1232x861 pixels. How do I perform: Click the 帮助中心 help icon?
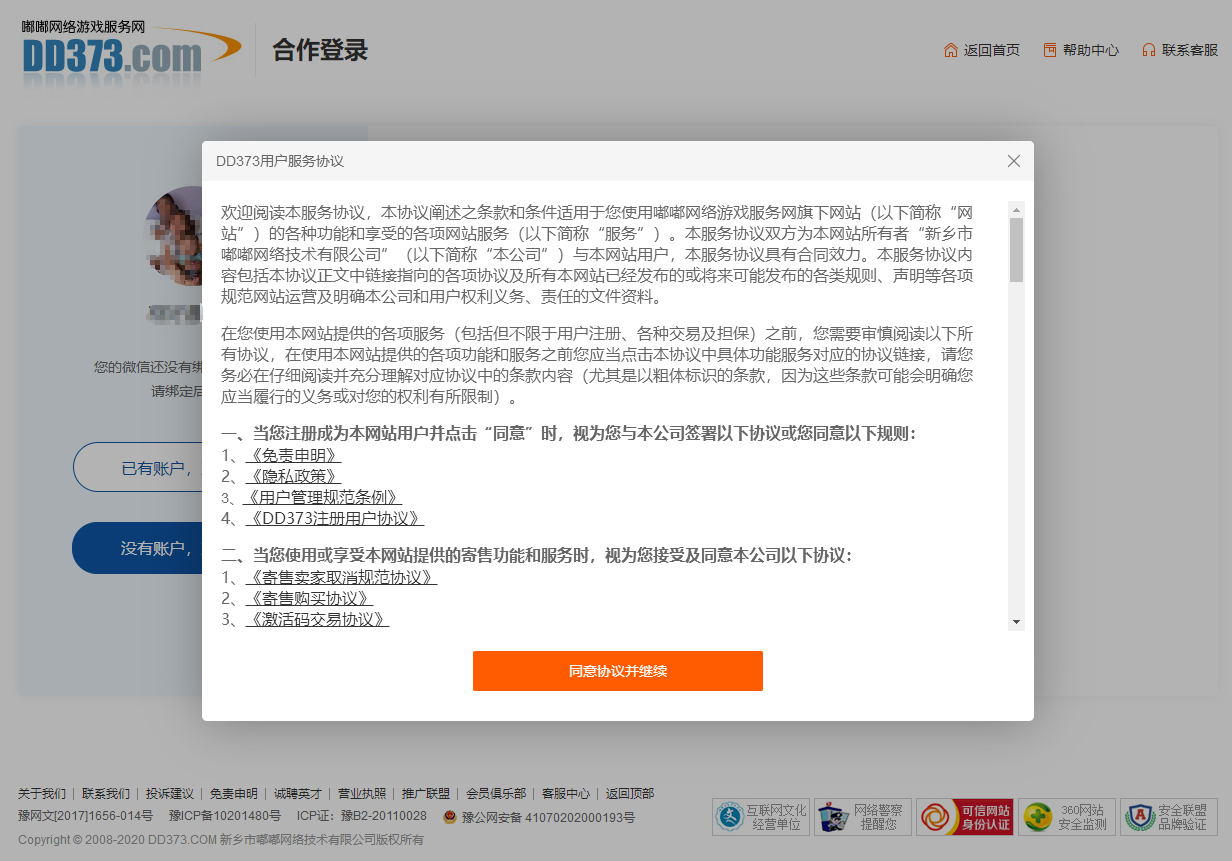point(1049,50)
